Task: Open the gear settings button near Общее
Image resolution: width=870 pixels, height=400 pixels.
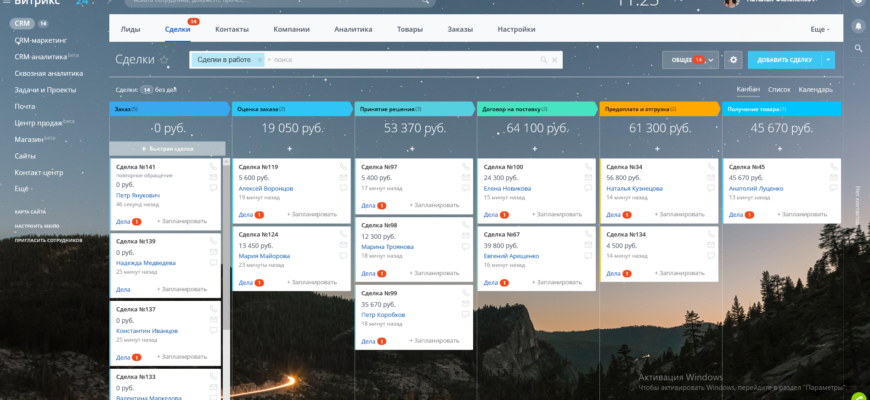Action: pyautogui.click(x=733, y=60)
